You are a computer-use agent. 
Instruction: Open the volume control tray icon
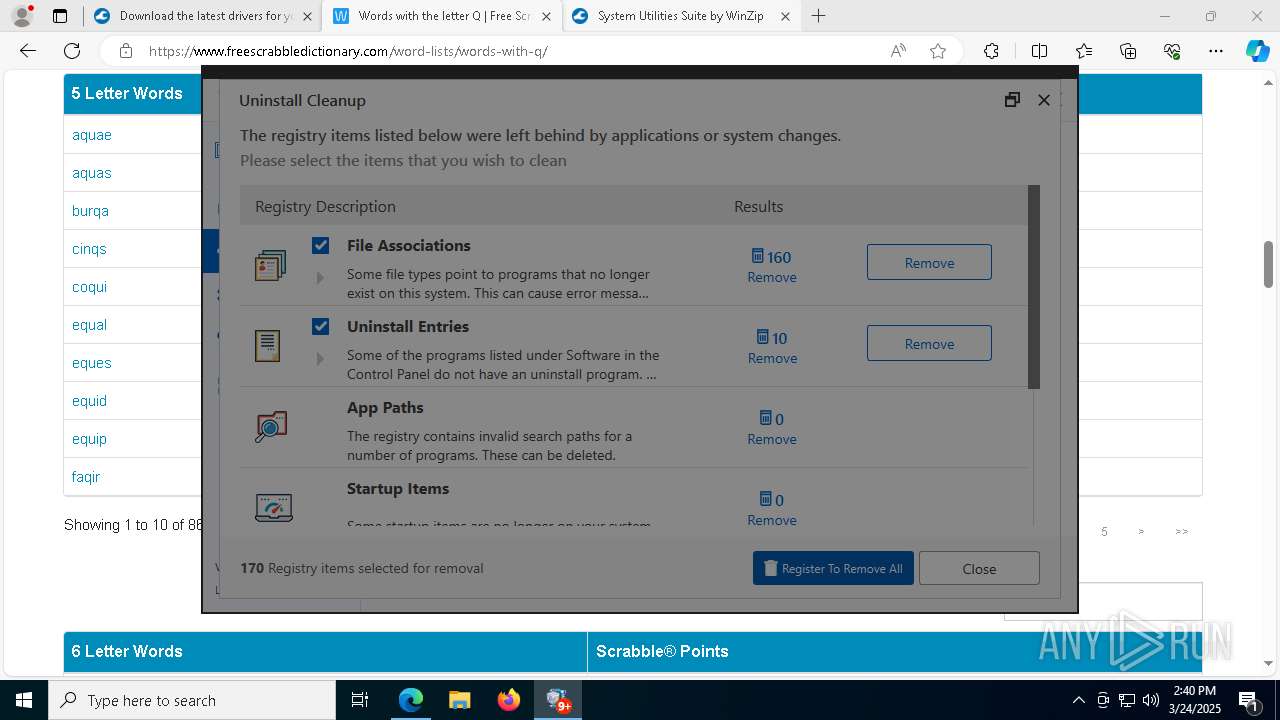pos(1150,700)
